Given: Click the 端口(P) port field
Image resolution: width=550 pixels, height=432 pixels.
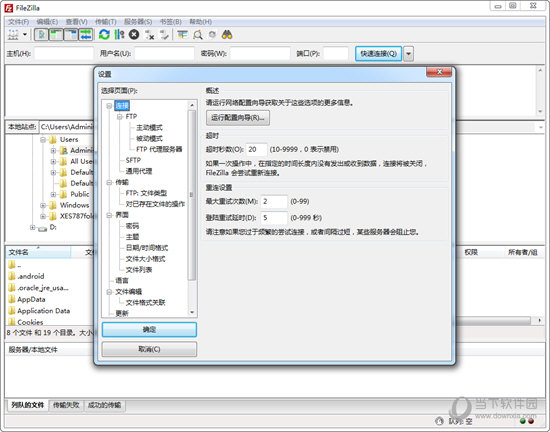Looking at the screenshot, I should coord(336,54).
